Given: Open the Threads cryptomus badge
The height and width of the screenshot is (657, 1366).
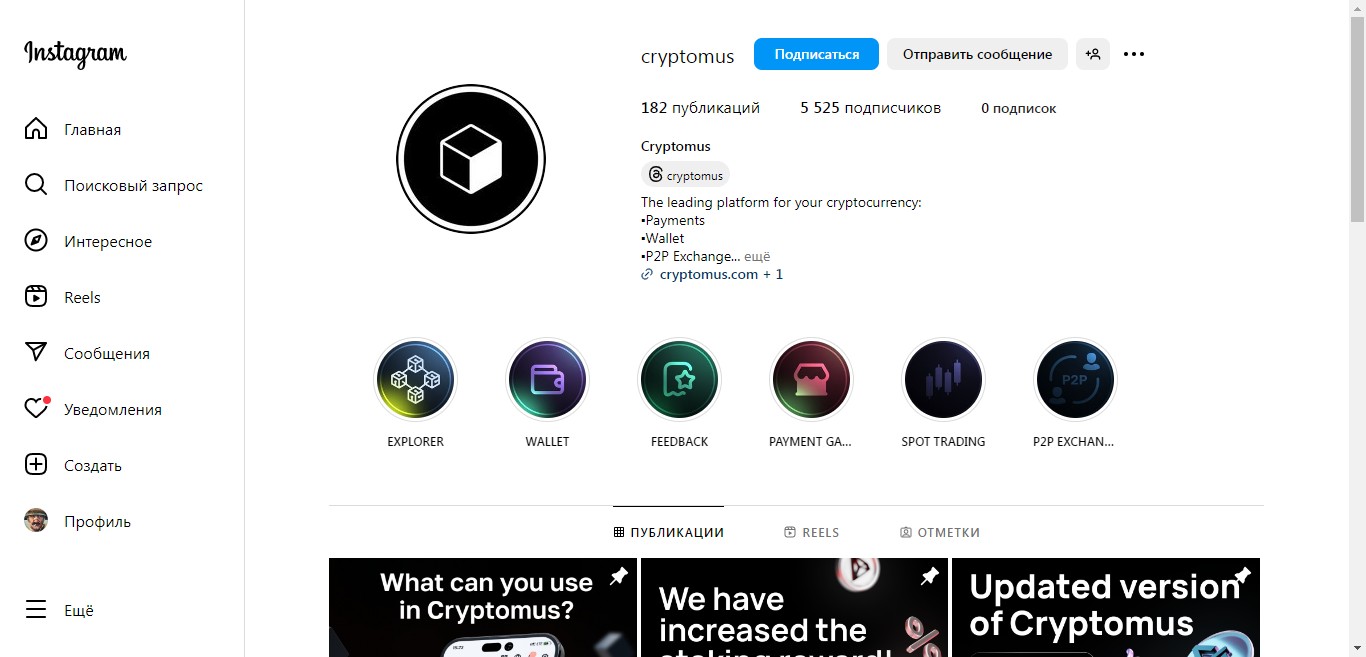Looking at the screenshot, I should click(685, 175).
